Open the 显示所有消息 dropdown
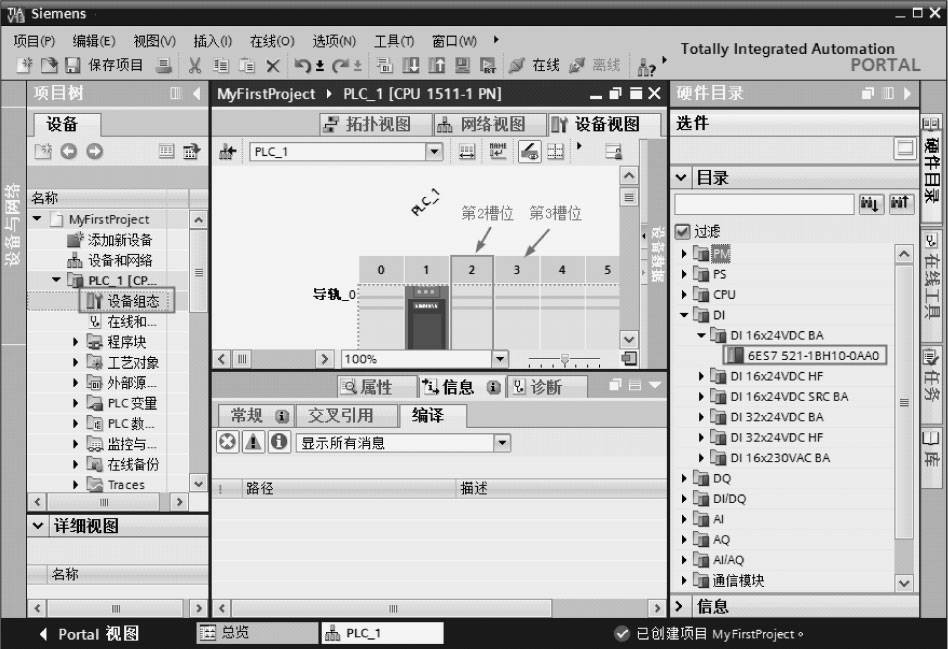 (501, 443)
